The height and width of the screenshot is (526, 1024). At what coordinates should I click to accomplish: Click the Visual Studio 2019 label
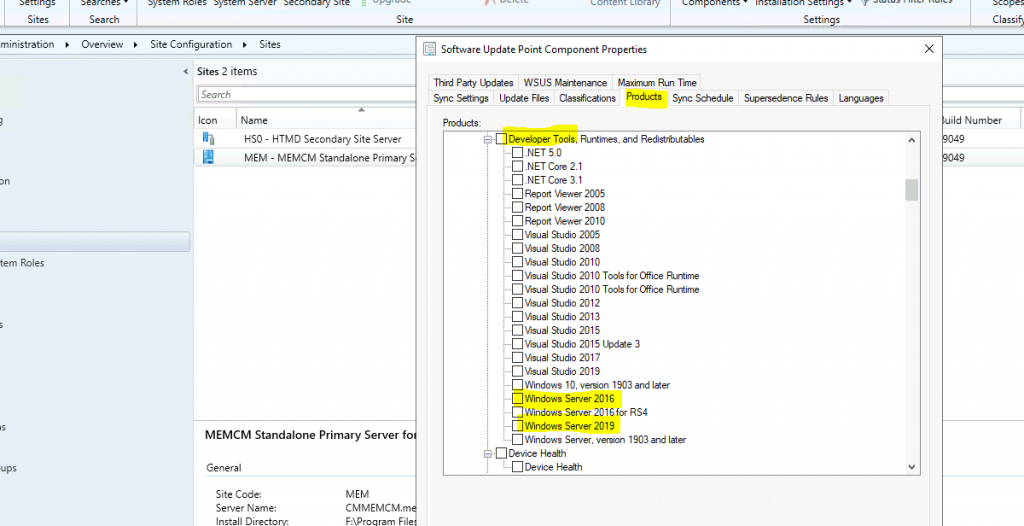[x=562, y=372]
